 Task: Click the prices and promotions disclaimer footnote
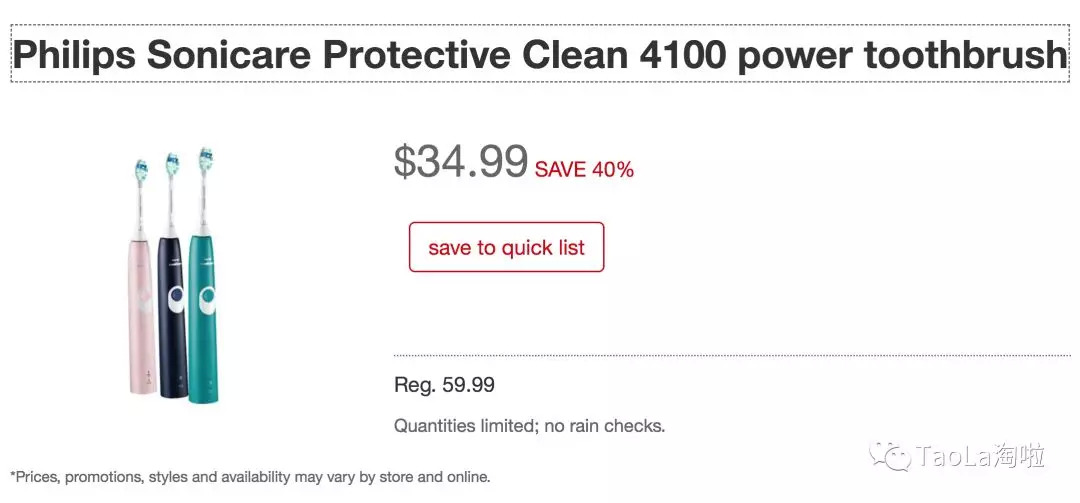click(250, 477)
